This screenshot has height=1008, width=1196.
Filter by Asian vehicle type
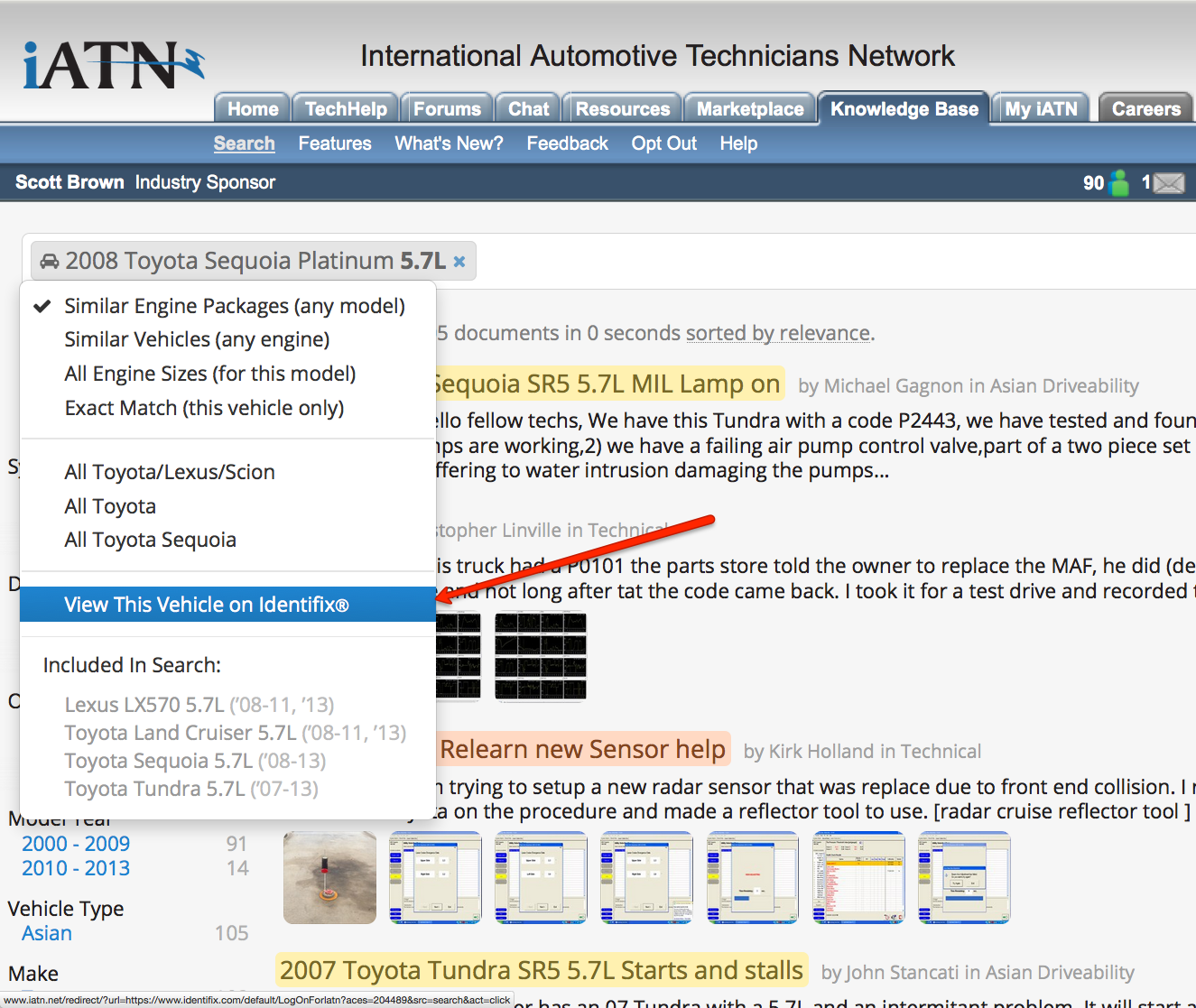[x=47, y=933]
